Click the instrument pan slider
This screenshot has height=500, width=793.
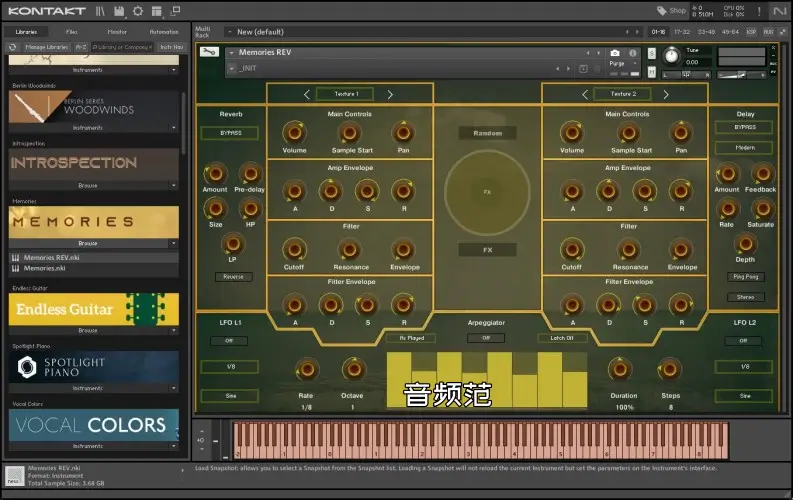(686, 75)
